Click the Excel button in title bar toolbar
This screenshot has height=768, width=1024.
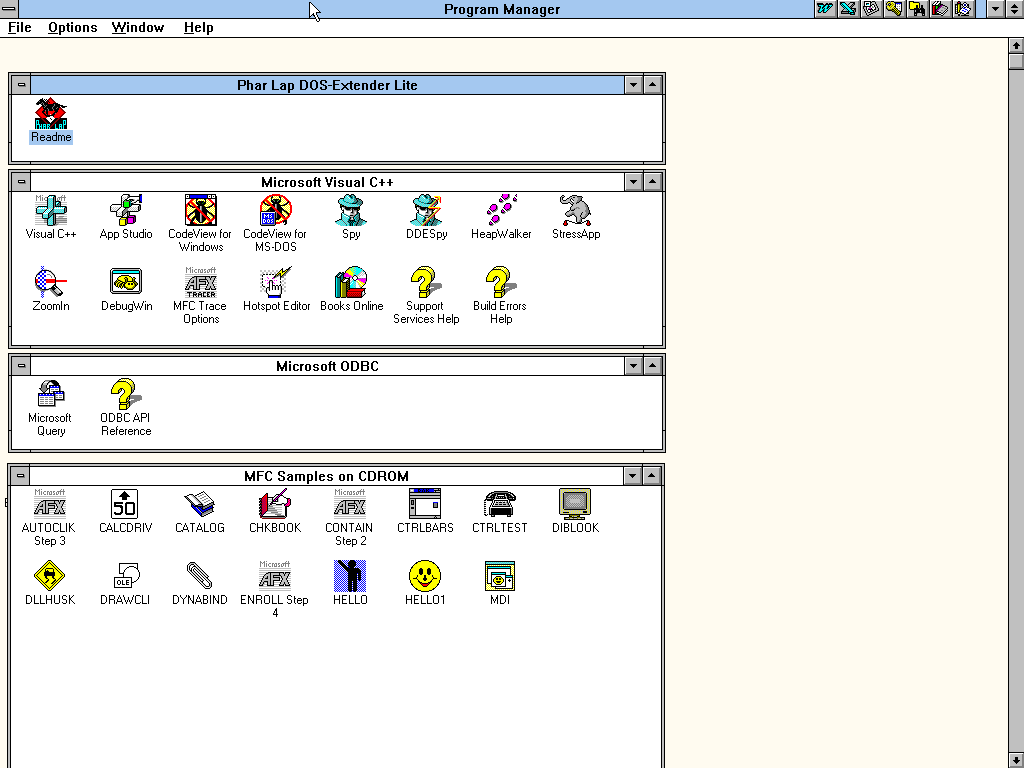pyautogui.click(x=848, y=8)
